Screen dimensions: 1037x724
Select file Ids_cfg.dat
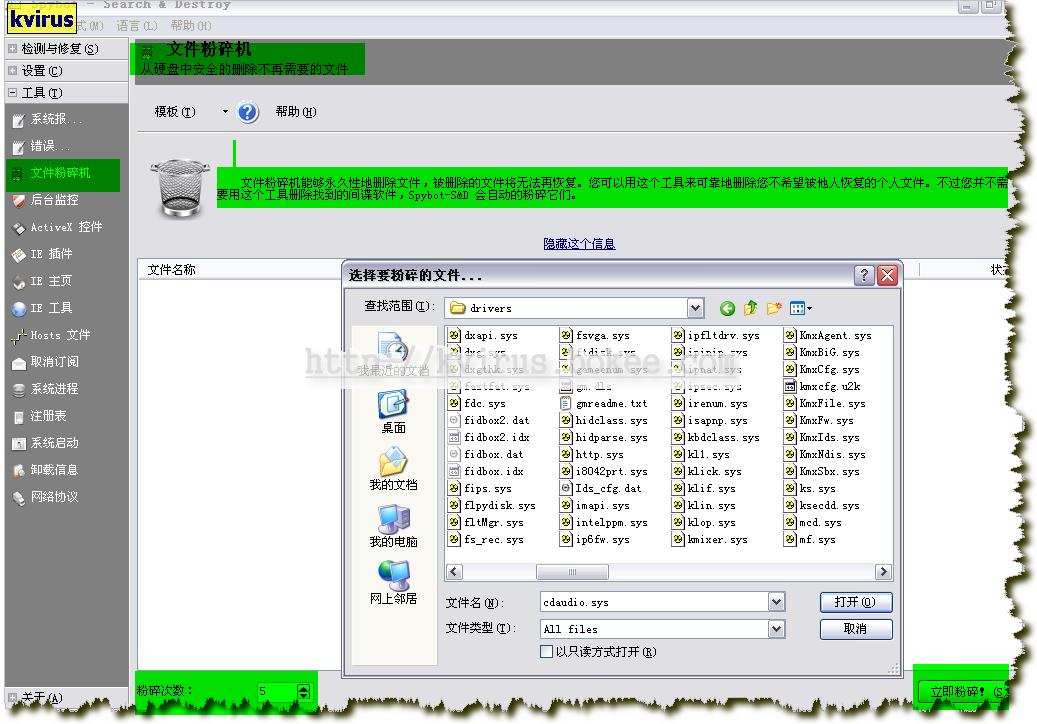601,489
